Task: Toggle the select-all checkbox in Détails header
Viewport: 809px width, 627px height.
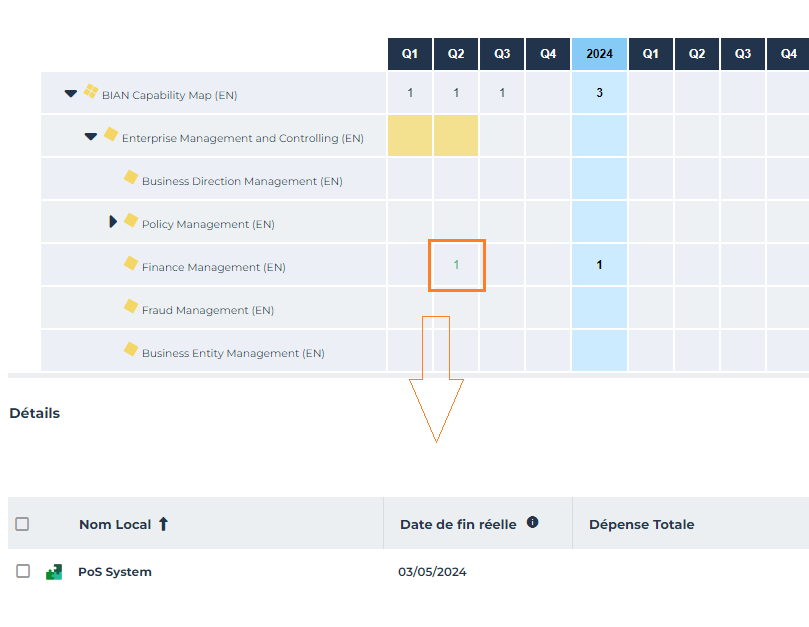Action: [x=22, y=524]
